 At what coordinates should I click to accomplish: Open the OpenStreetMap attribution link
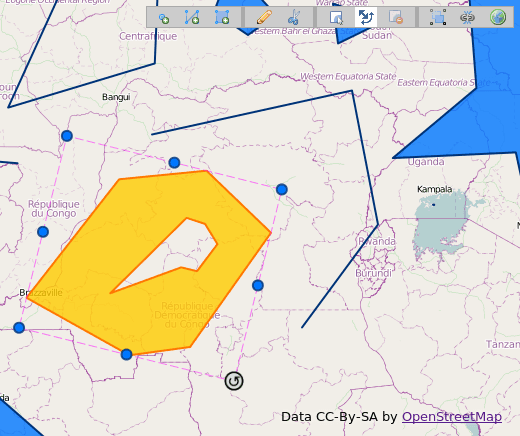point(452,417)
